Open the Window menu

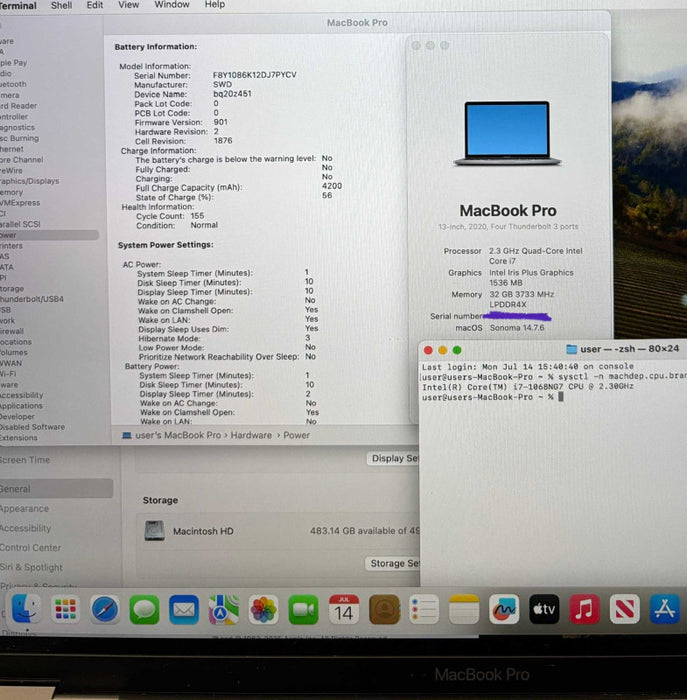[x=172, y=4]
